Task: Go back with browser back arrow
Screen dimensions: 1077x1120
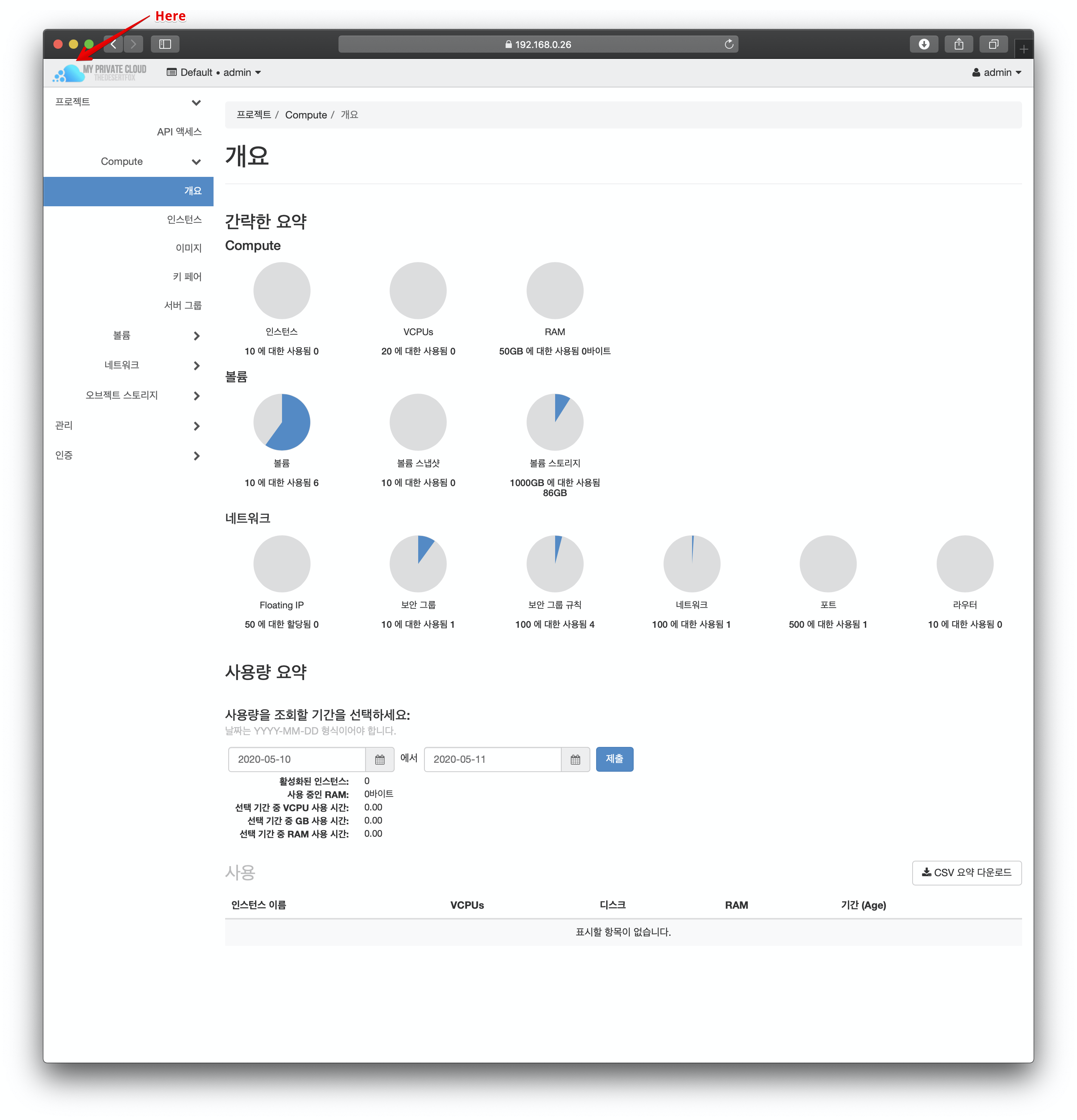Action: pos(114,44)
